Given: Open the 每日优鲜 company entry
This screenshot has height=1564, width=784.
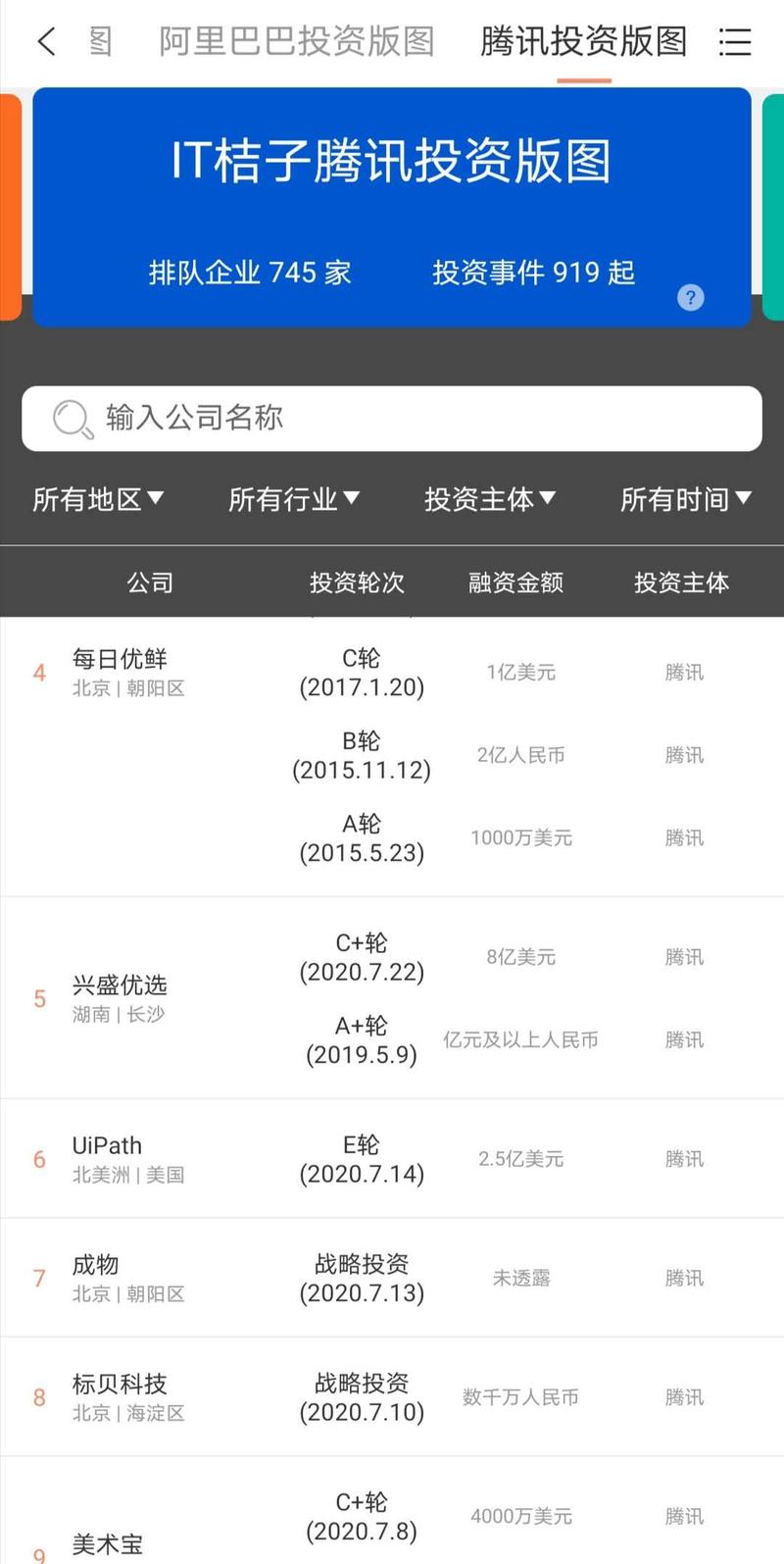Looking at the screenshot, I should [x=120, y=659].
